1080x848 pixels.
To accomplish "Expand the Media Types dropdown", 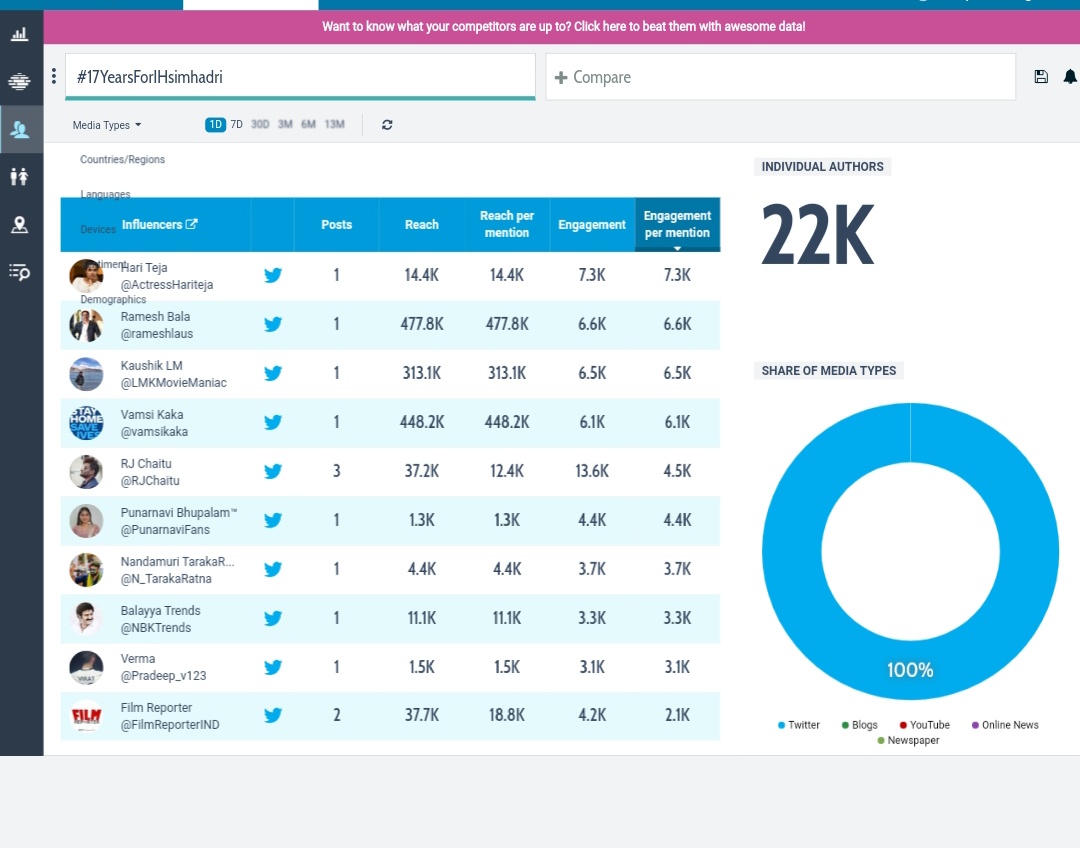I will 107,125.
